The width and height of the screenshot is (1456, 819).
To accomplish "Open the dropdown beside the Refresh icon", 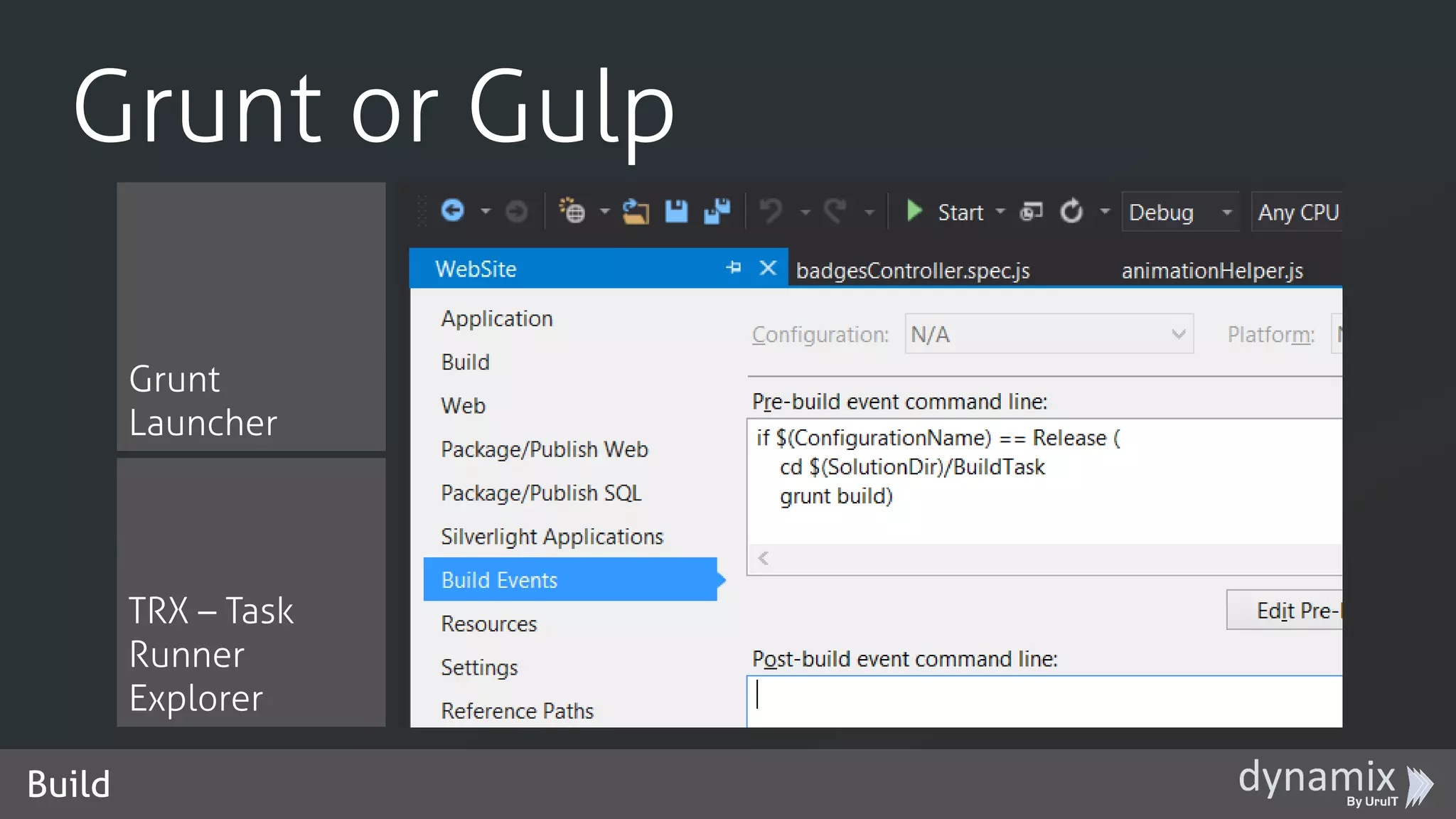I will click(x=1105, y=212).
